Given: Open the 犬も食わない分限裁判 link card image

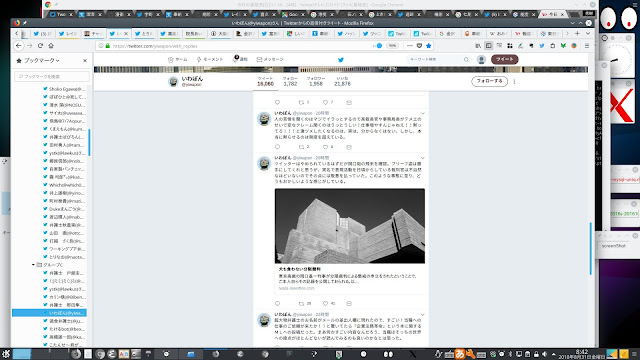Looking at the screenshot, I should pos(349,226).
